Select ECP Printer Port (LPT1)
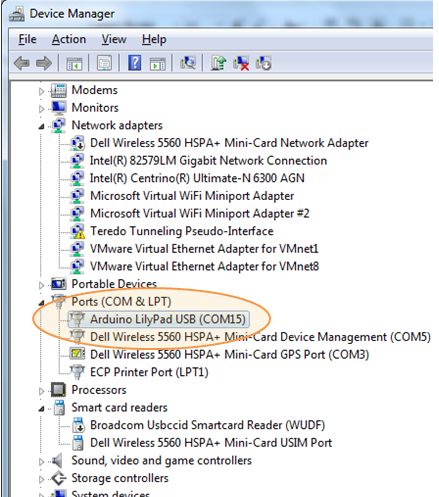 point(149,372)
